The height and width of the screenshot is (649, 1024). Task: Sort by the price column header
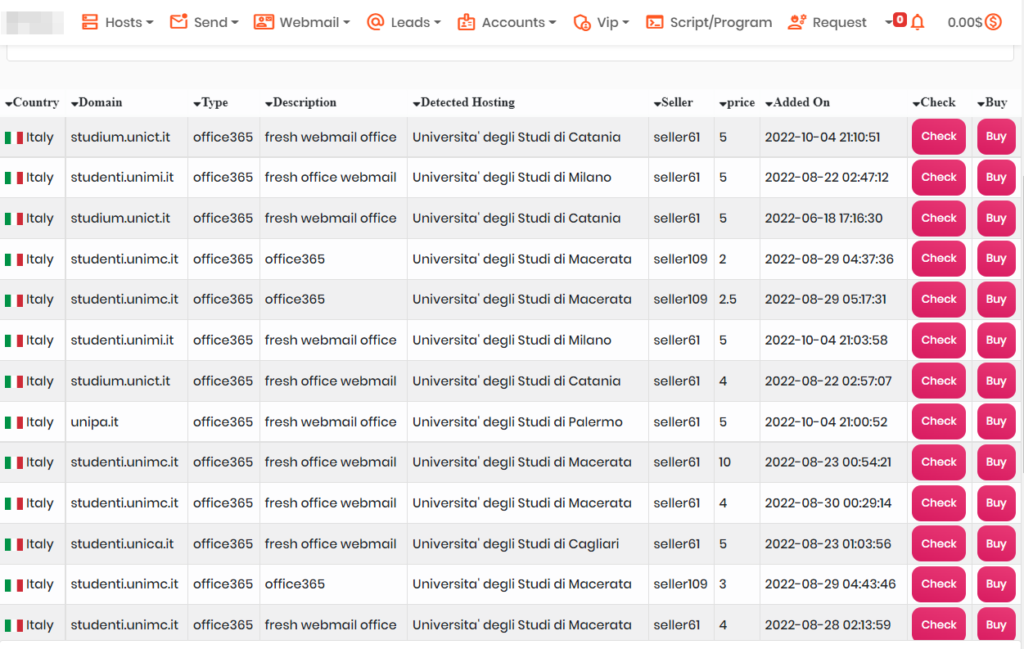click(738, 102)
